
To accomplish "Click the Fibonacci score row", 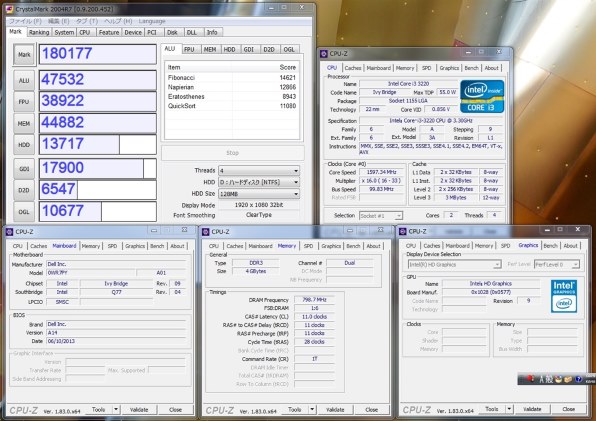I will click(x=232, y=78).
